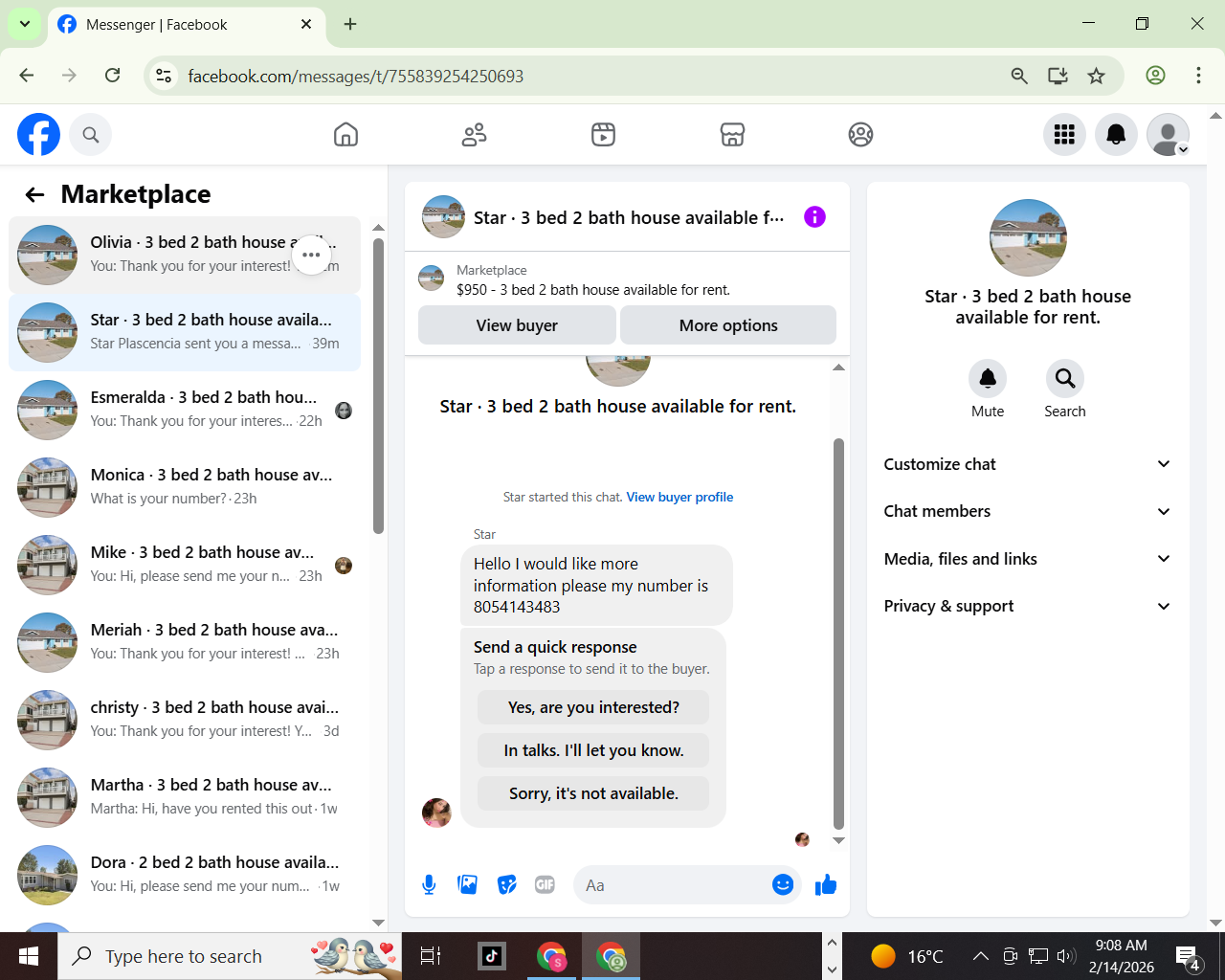Viewport: 1225px width, 980px height.
Task: Reload the browser page
Action: click(x=112, y=76)
